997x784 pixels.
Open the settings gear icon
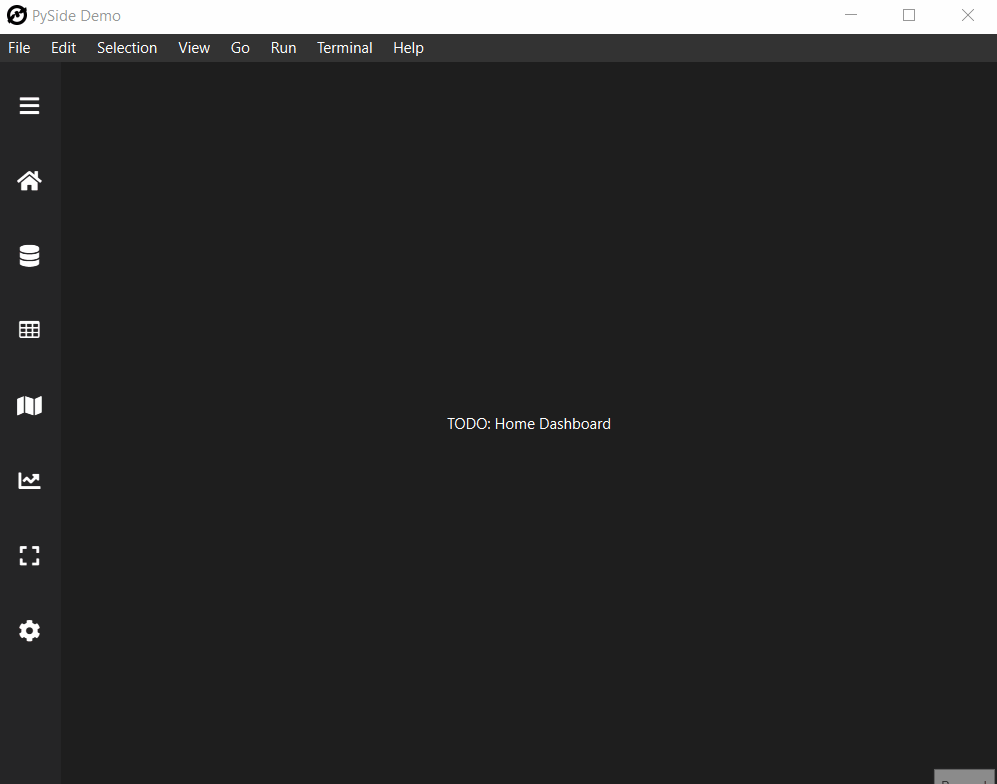29,630
